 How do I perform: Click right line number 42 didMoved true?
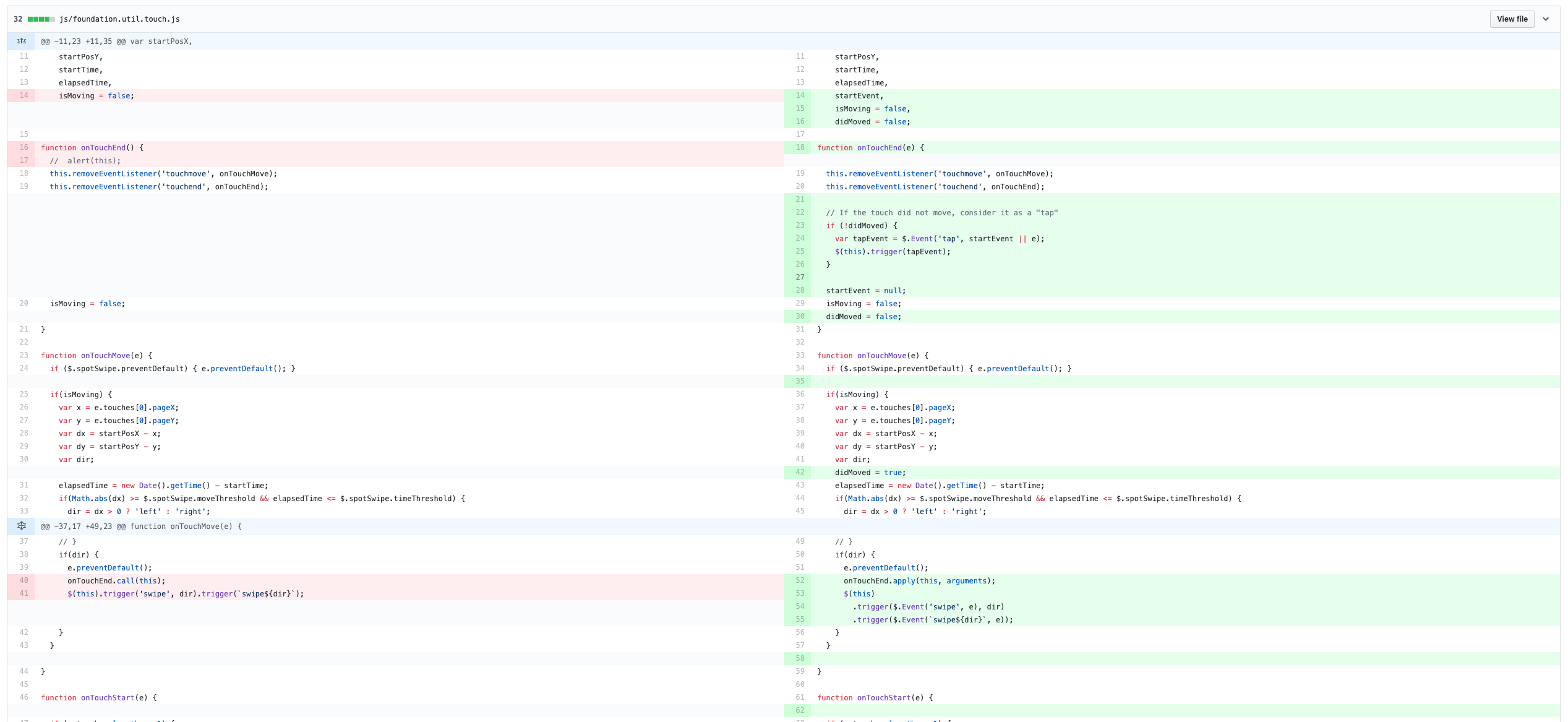pyautogui.click(x=800, y=472)
